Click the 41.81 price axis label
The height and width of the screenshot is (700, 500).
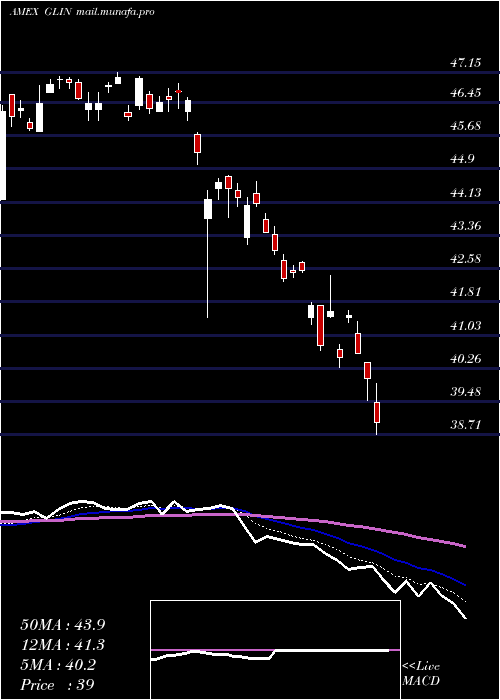click(x=465, y=292)
